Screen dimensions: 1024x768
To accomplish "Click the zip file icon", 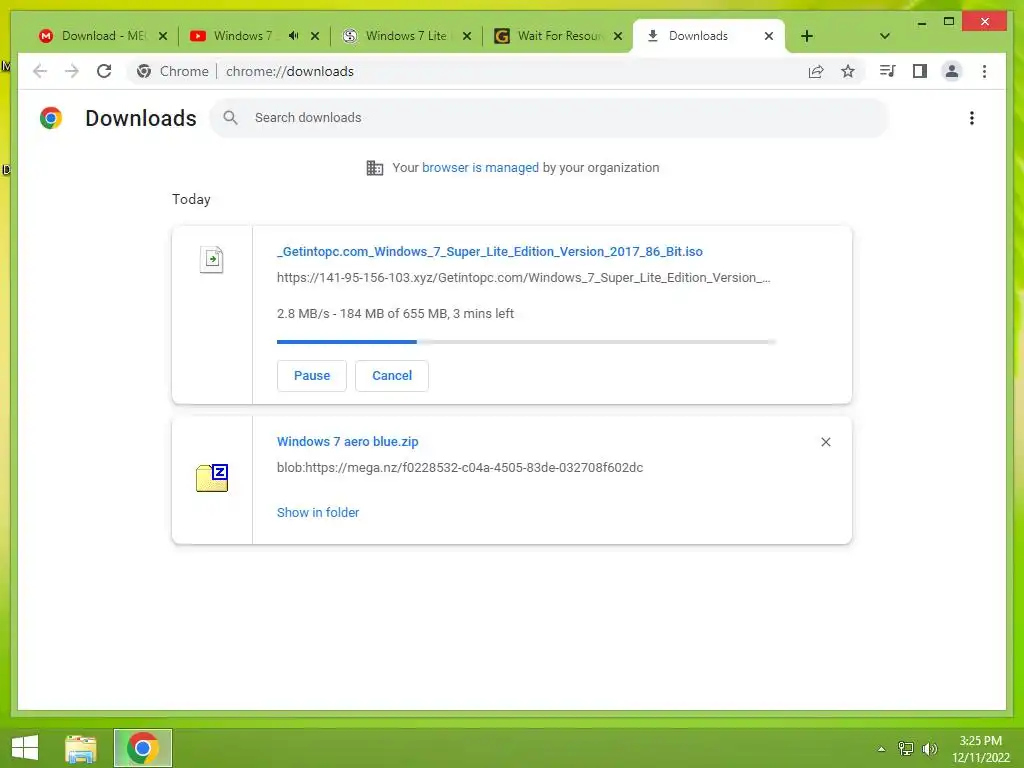I will pyautogui.click(x=212, y=478).
